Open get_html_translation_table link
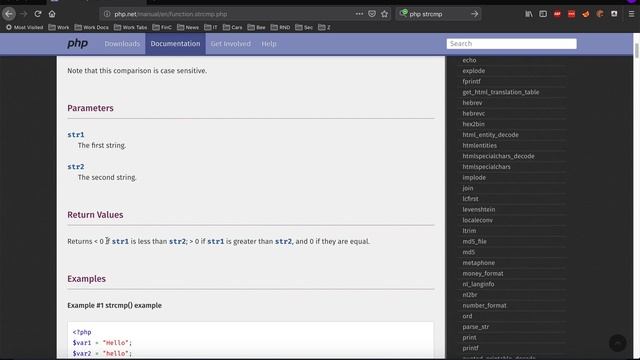640x360 pixels. 501,92
